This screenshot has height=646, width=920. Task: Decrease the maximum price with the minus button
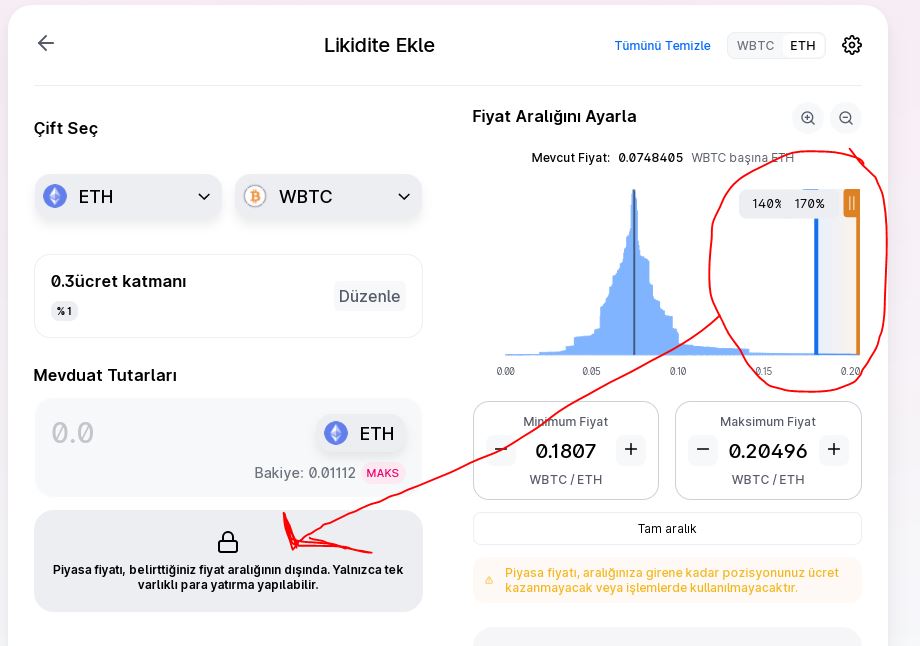[x=703, y=450]
